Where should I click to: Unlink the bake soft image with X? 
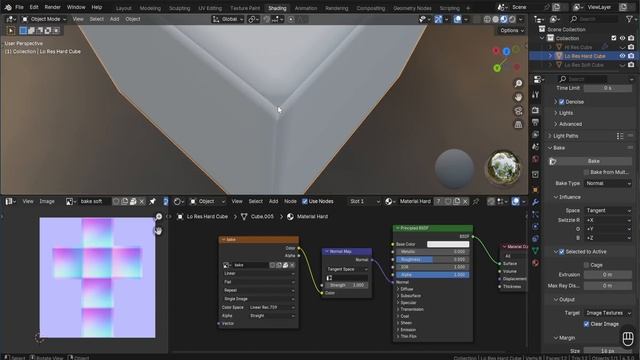pyautogui.click(x=142, y=201)
